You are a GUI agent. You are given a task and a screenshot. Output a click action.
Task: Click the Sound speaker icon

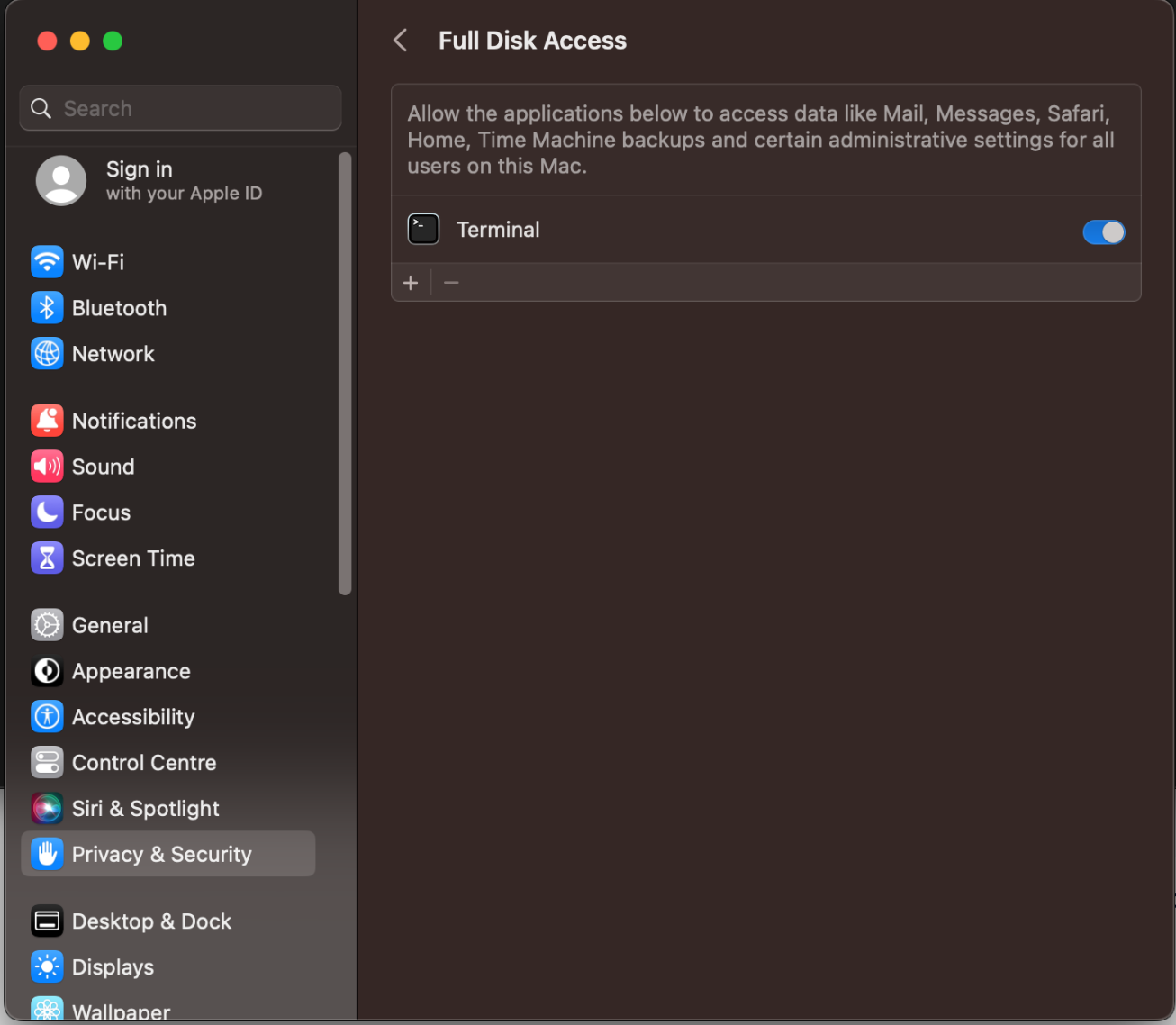coord(47,467)
